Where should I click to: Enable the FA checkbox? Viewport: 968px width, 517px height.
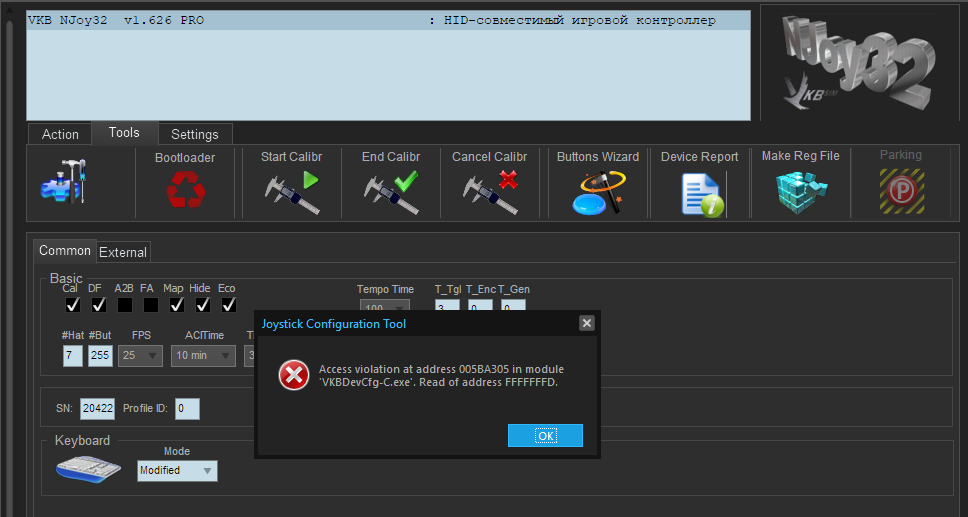coord(151,305)
